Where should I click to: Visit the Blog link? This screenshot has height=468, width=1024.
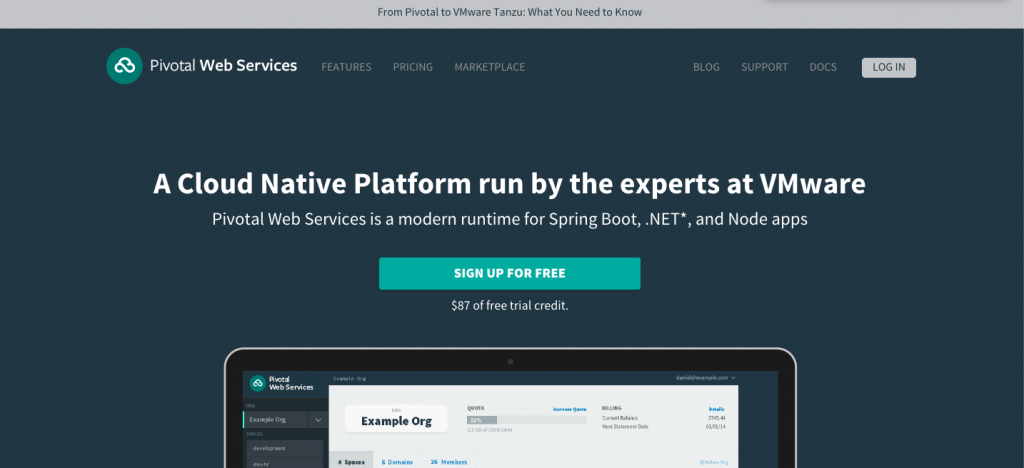[x=706, y=67]
